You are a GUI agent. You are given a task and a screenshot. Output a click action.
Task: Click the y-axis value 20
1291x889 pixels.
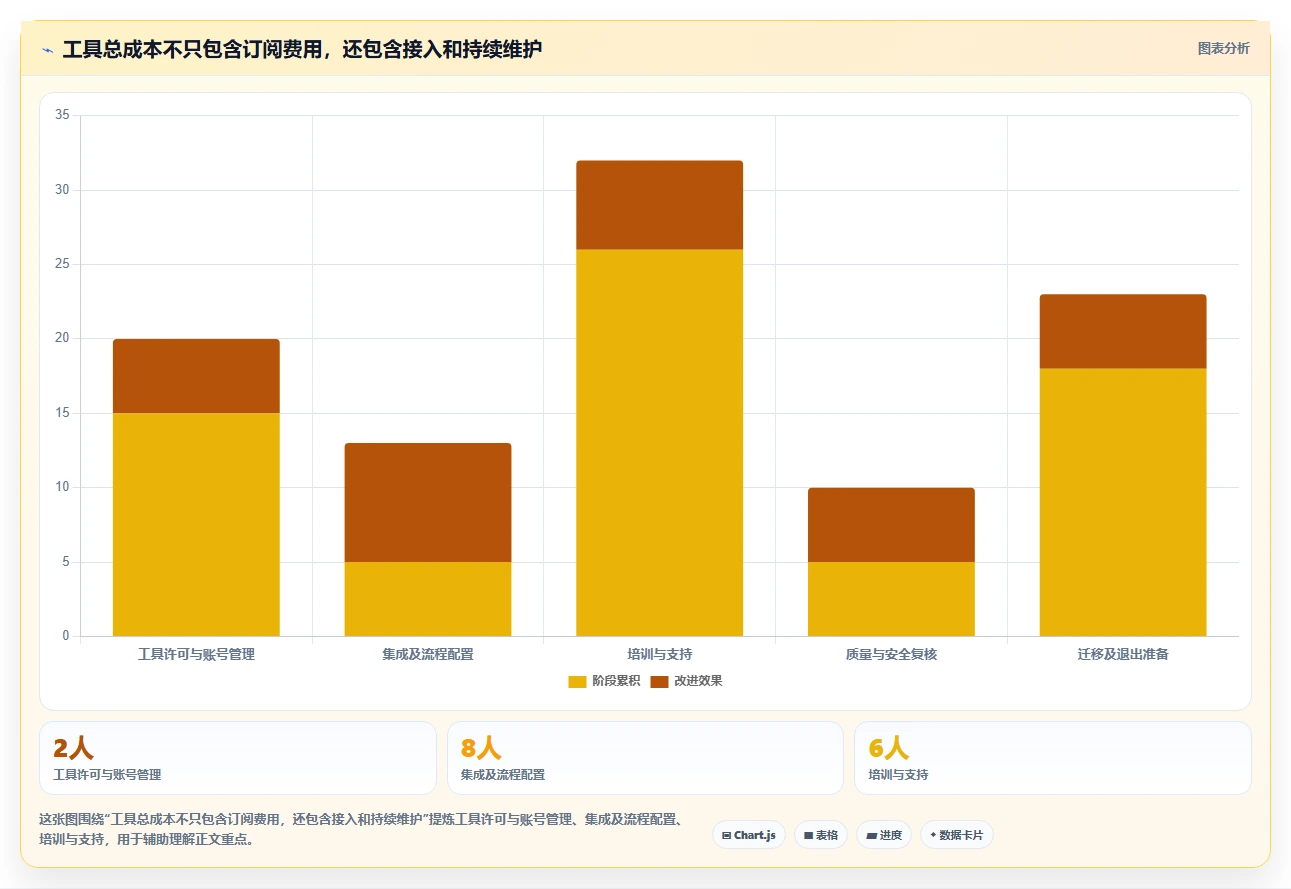(x=62, y=338)
